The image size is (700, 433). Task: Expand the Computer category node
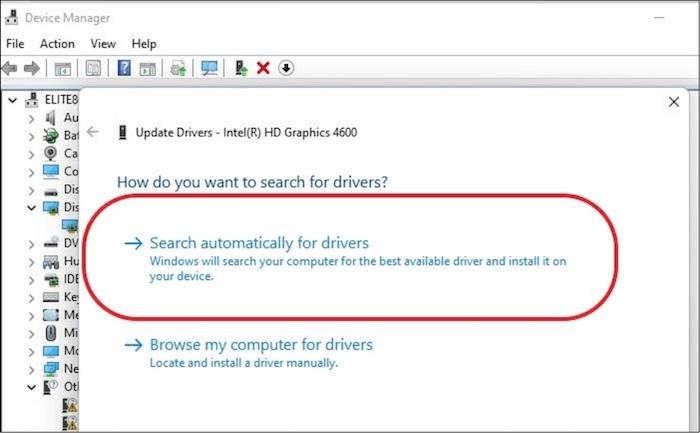(x=31, y=172)
